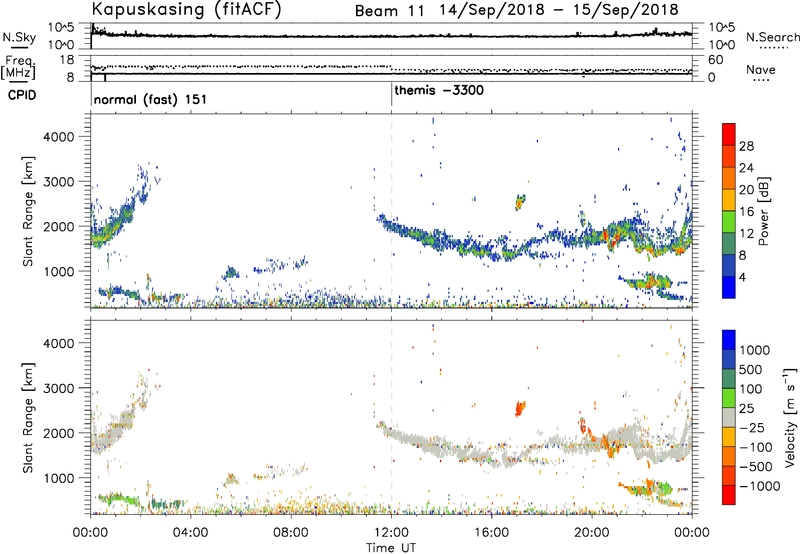Screen dimensions: 800x554
Task: Select the 'themis -3300' CPID entry
Action: (439, 91)
